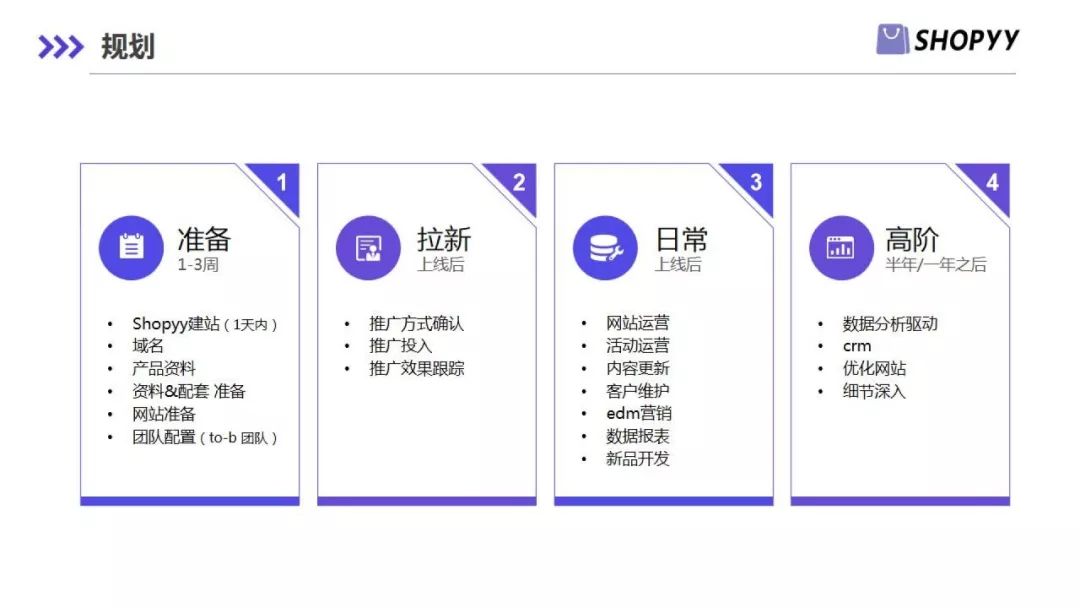1080x608 pixels.
Task: Click the 活动运营 bullet item
Action: coord(638,346)
